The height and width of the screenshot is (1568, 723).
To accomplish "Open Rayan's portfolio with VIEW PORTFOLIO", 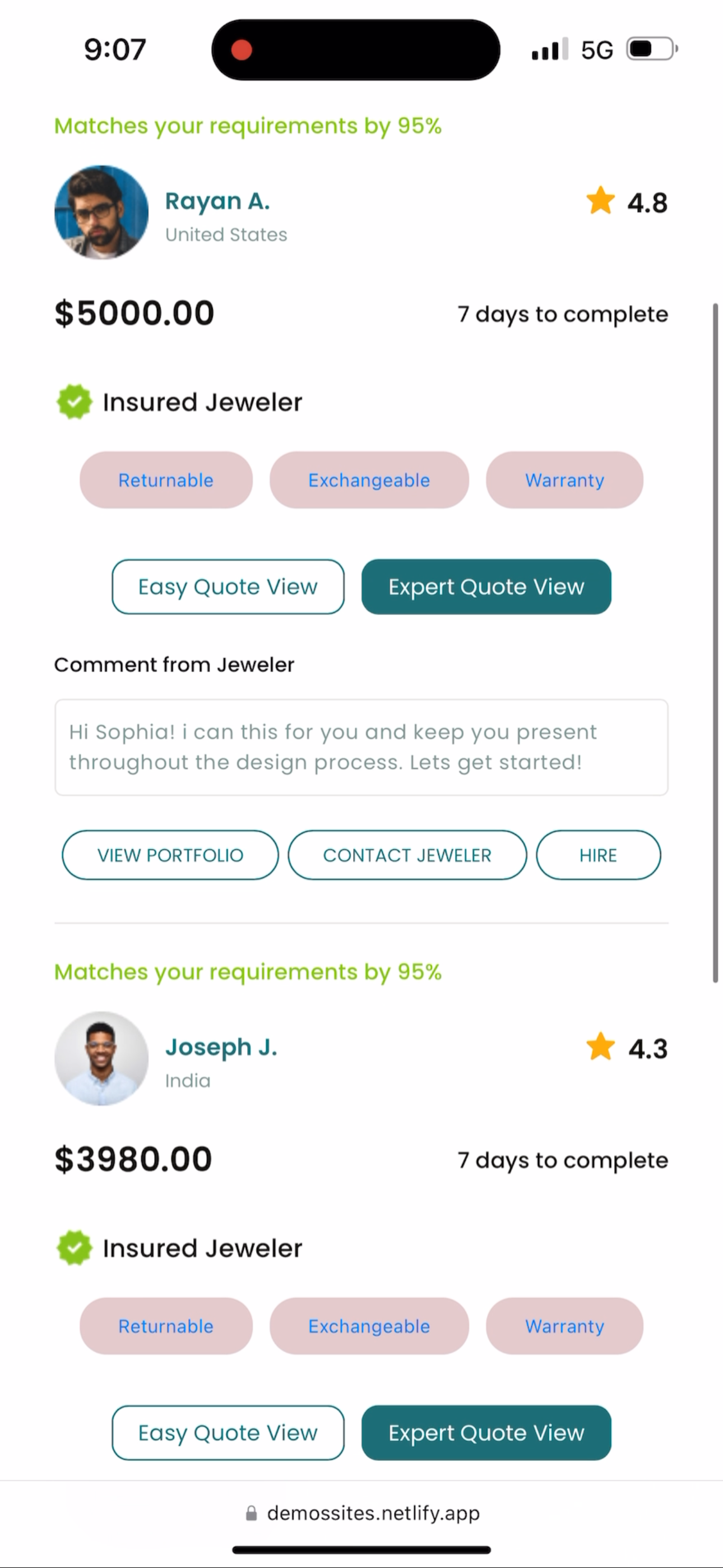I will [170, 855].
